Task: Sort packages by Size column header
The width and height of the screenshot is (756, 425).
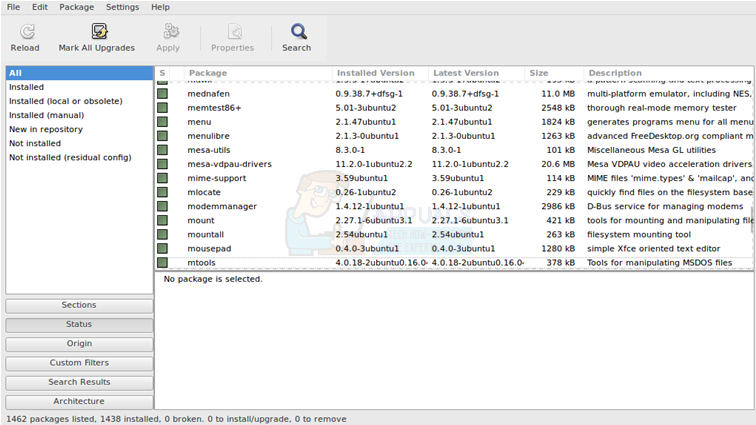Action: (x=553, y=73)
